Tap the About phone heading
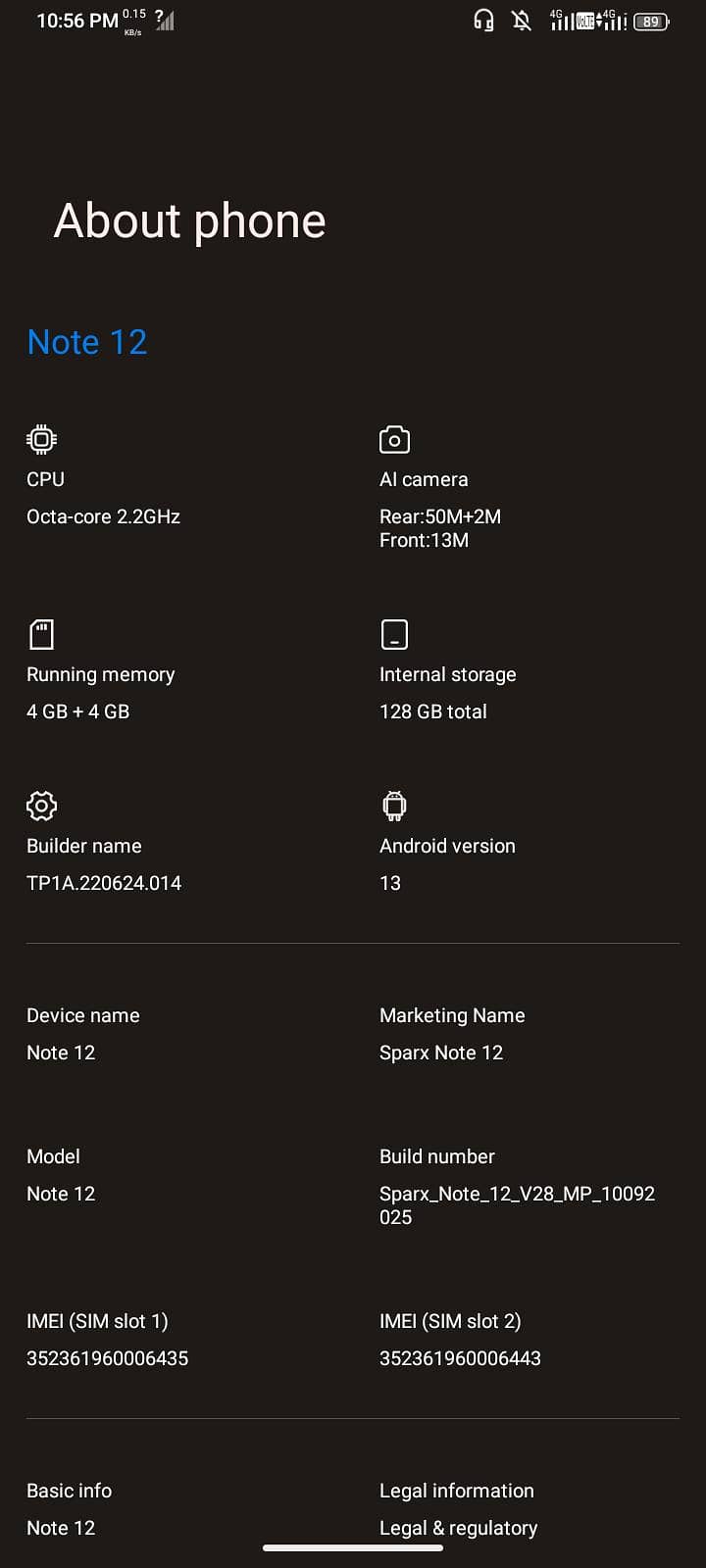This screenshot has height=1568, width=706. click(x=189, y=220)
